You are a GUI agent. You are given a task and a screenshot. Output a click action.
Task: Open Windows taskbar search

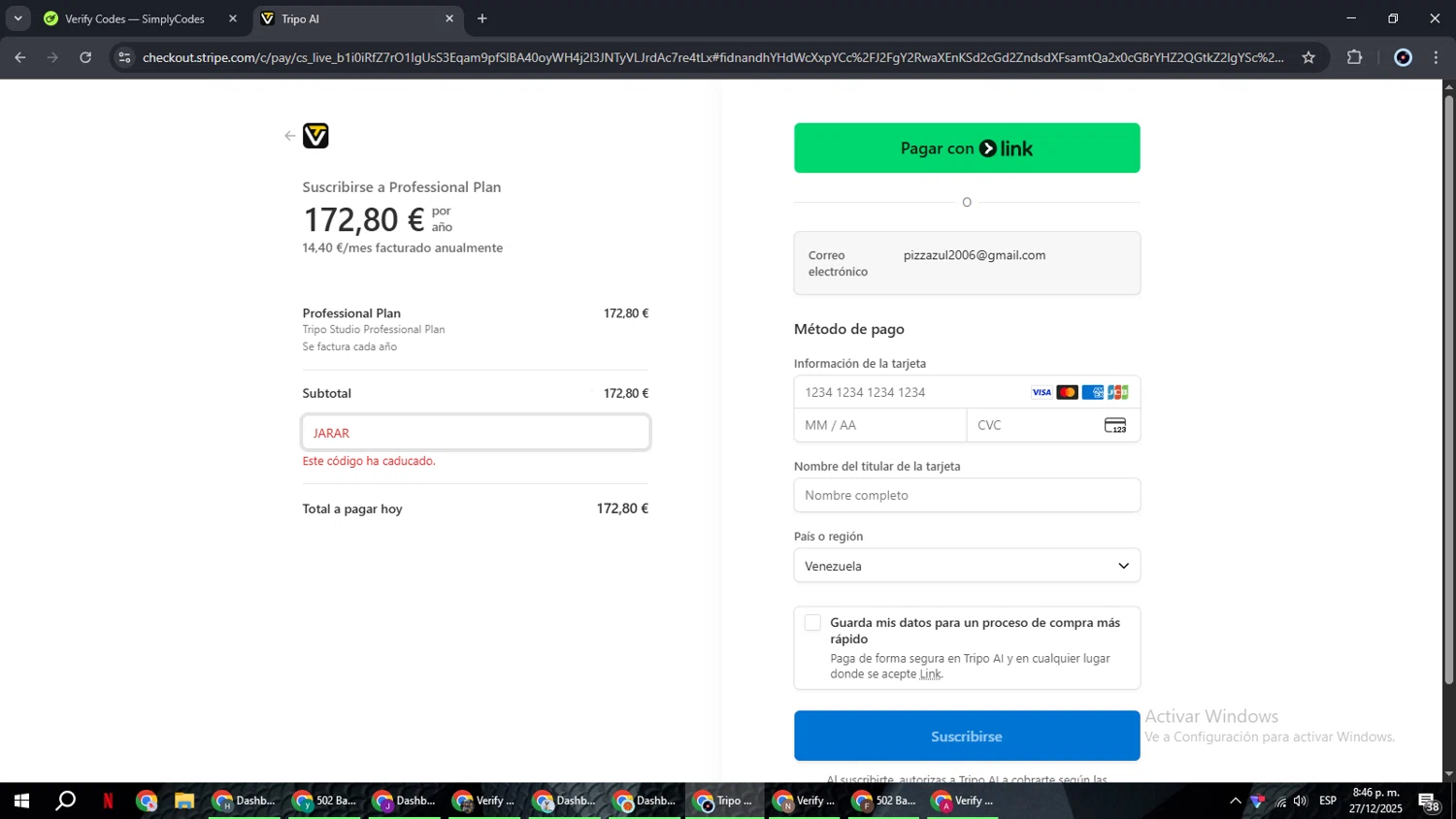[x=65, y=801]
